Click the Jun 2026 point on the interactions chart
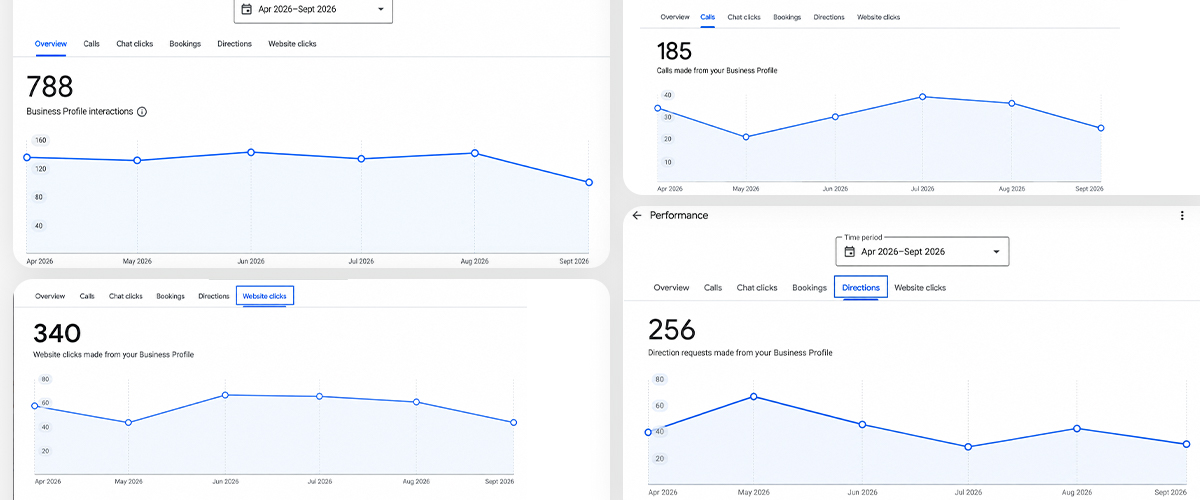Viewport: 1200px width, 500px height. click(251, 152)
